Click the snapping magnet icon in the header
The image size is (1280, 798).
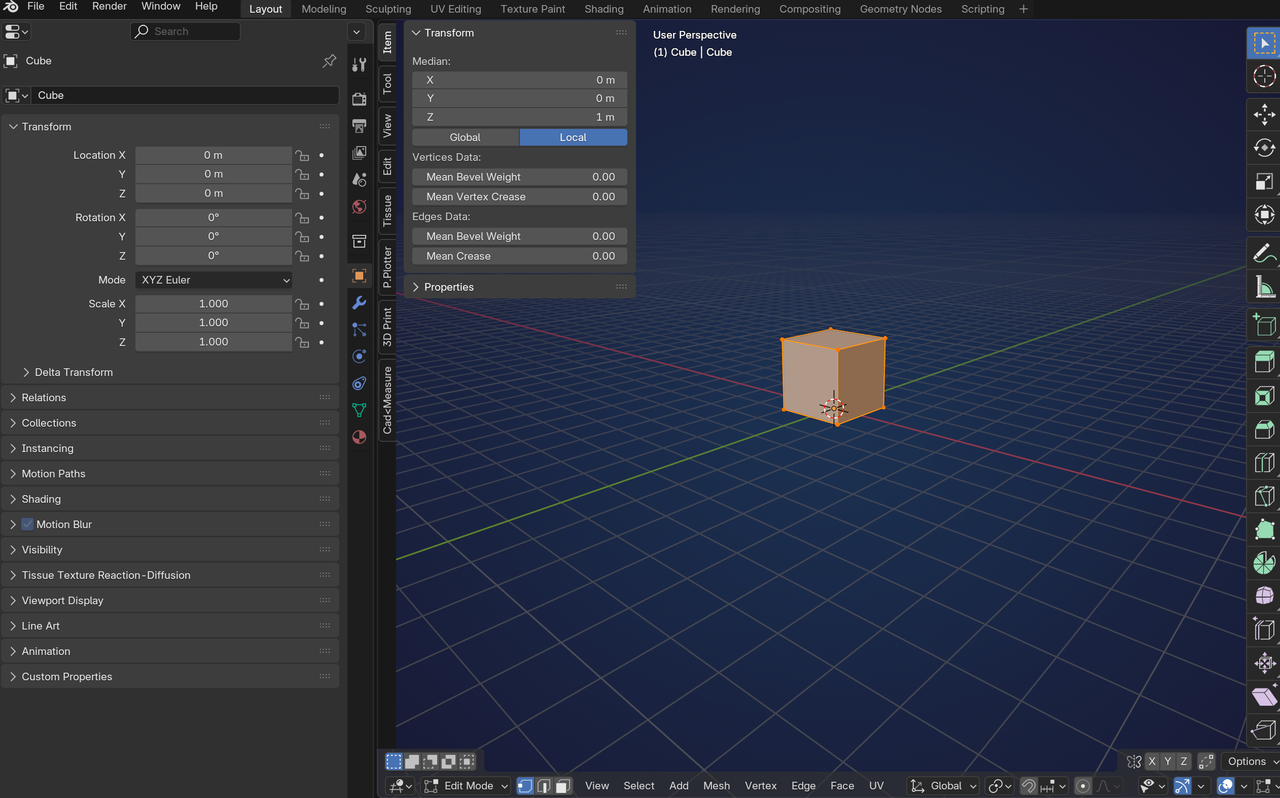pyautogui.click(x=1028, y=786)
